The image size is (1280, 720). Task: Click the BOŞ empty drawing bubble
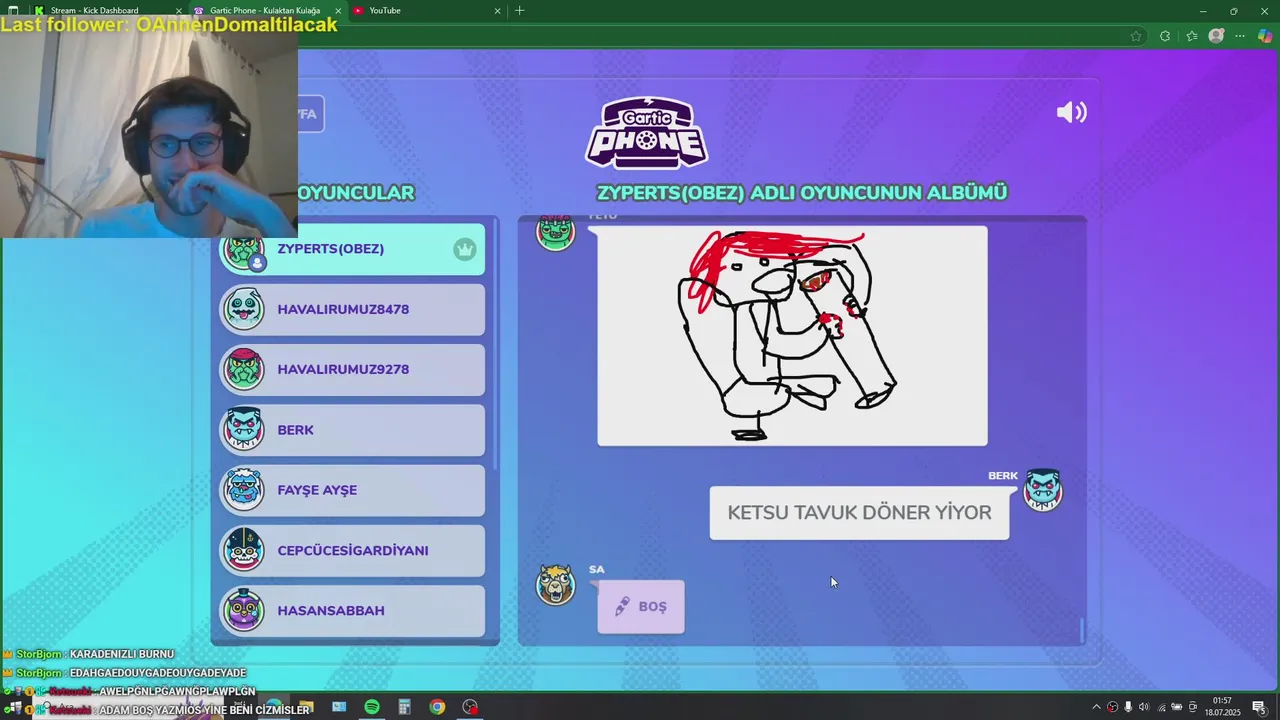(641, 606)
